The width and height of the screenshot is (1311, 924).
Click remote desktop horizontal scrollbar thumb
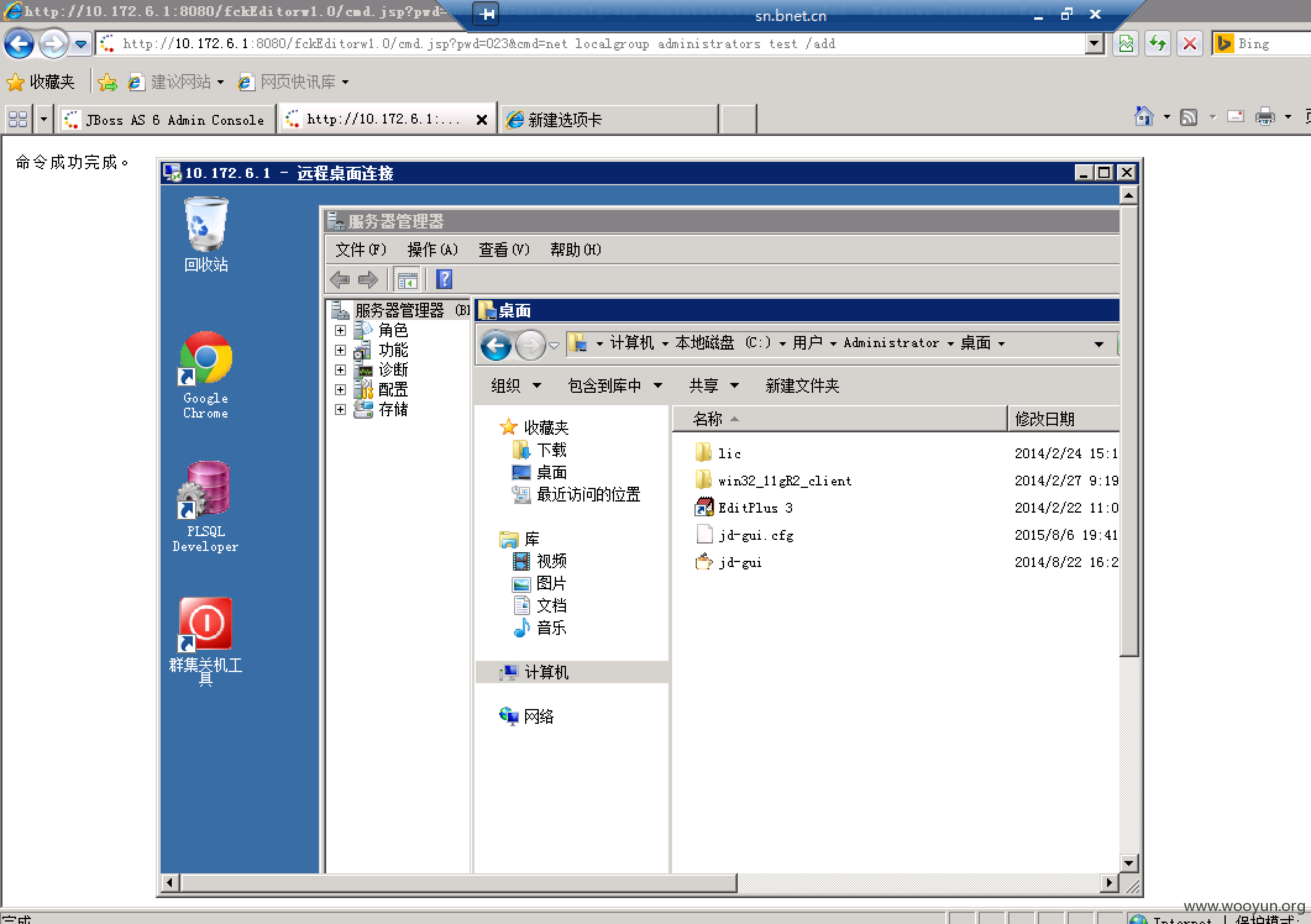click(458, 883)
